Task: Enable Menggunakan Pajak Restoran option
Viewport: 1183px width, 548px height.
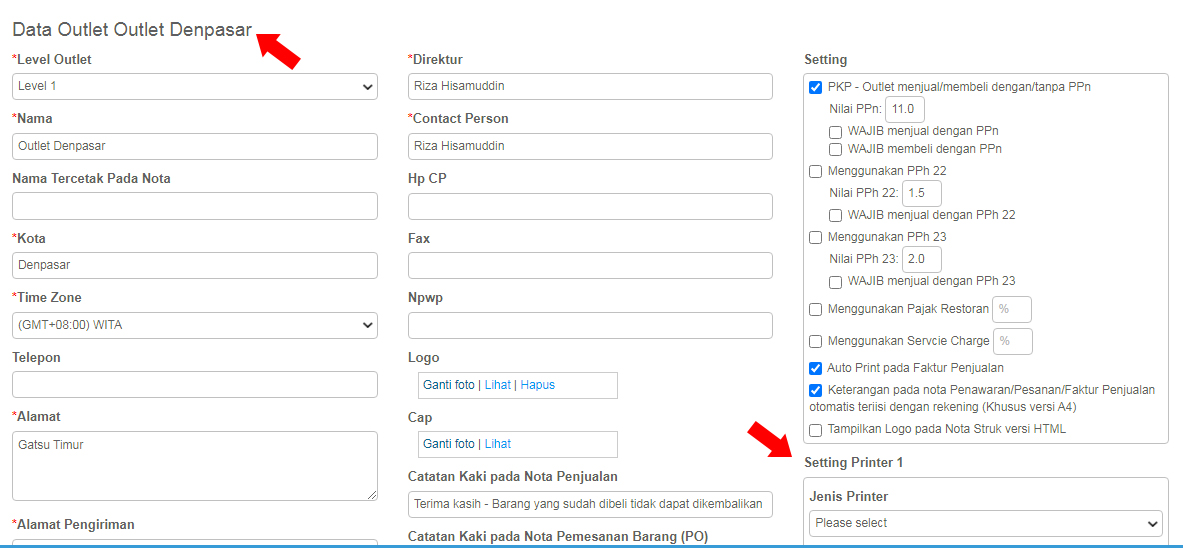Action: (816, 309)
